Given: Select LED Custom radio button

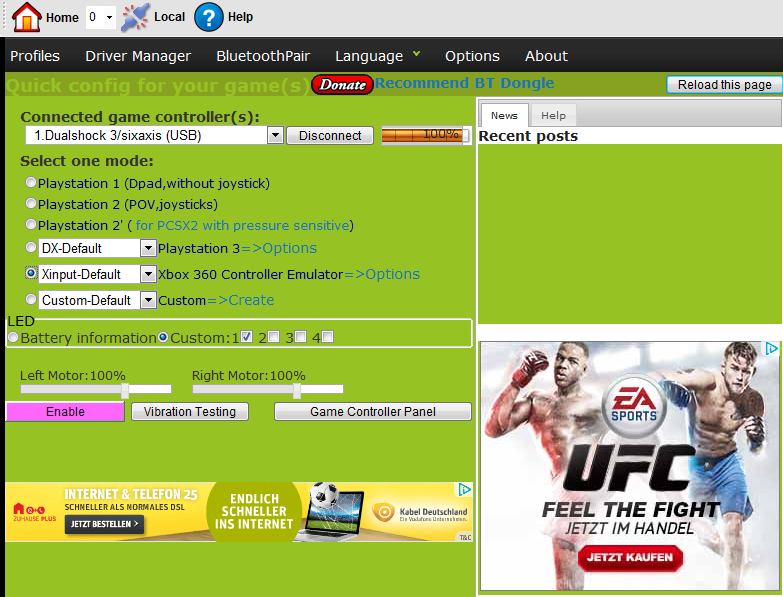Looking at the screenshot, I should (x=163, y=337).
